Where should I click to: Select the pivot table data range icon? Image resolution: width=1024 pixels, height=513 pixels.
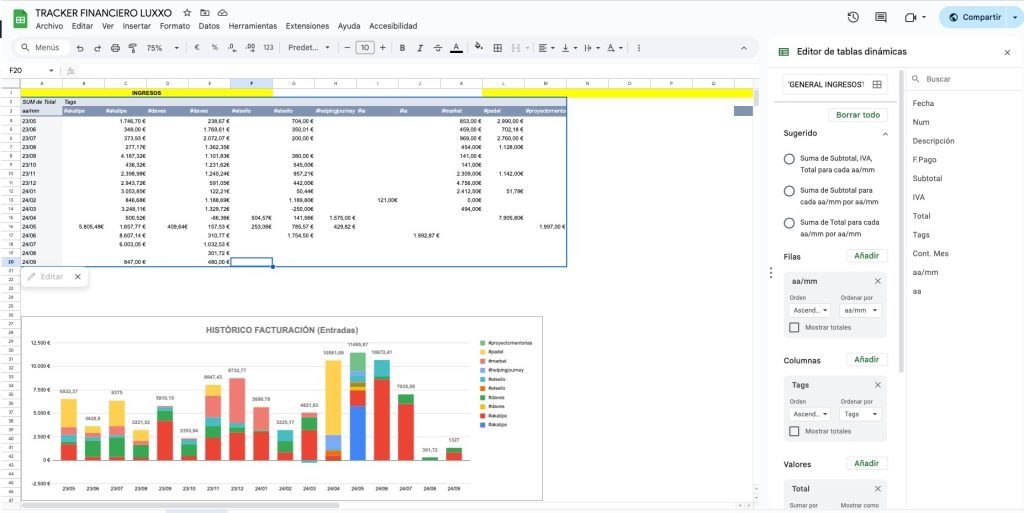pos(877,84)
